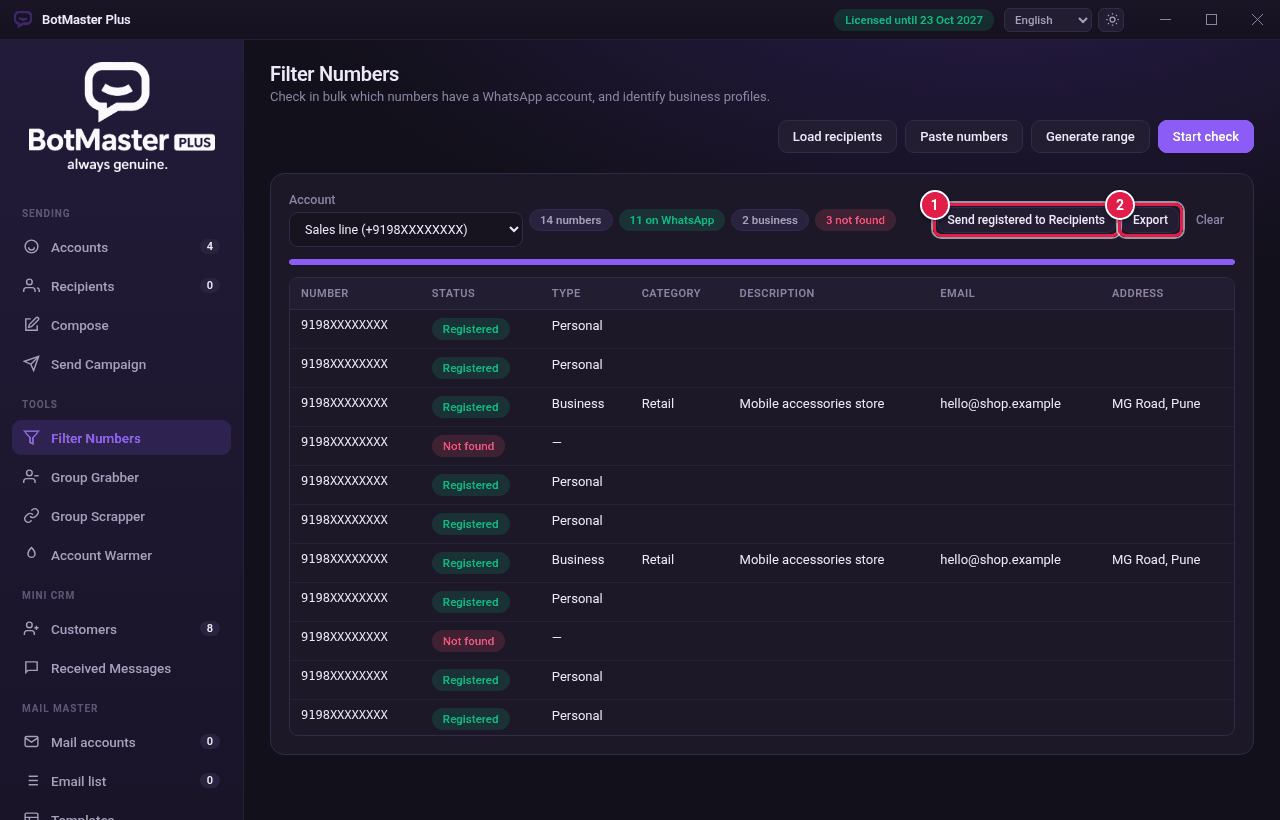Click the Paste numbers button
This screenshot has height=820, width=1280.
point(964,137)
